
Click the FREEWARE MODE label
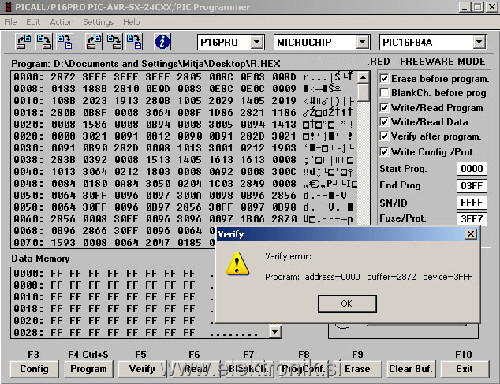(x=443, y=62)
